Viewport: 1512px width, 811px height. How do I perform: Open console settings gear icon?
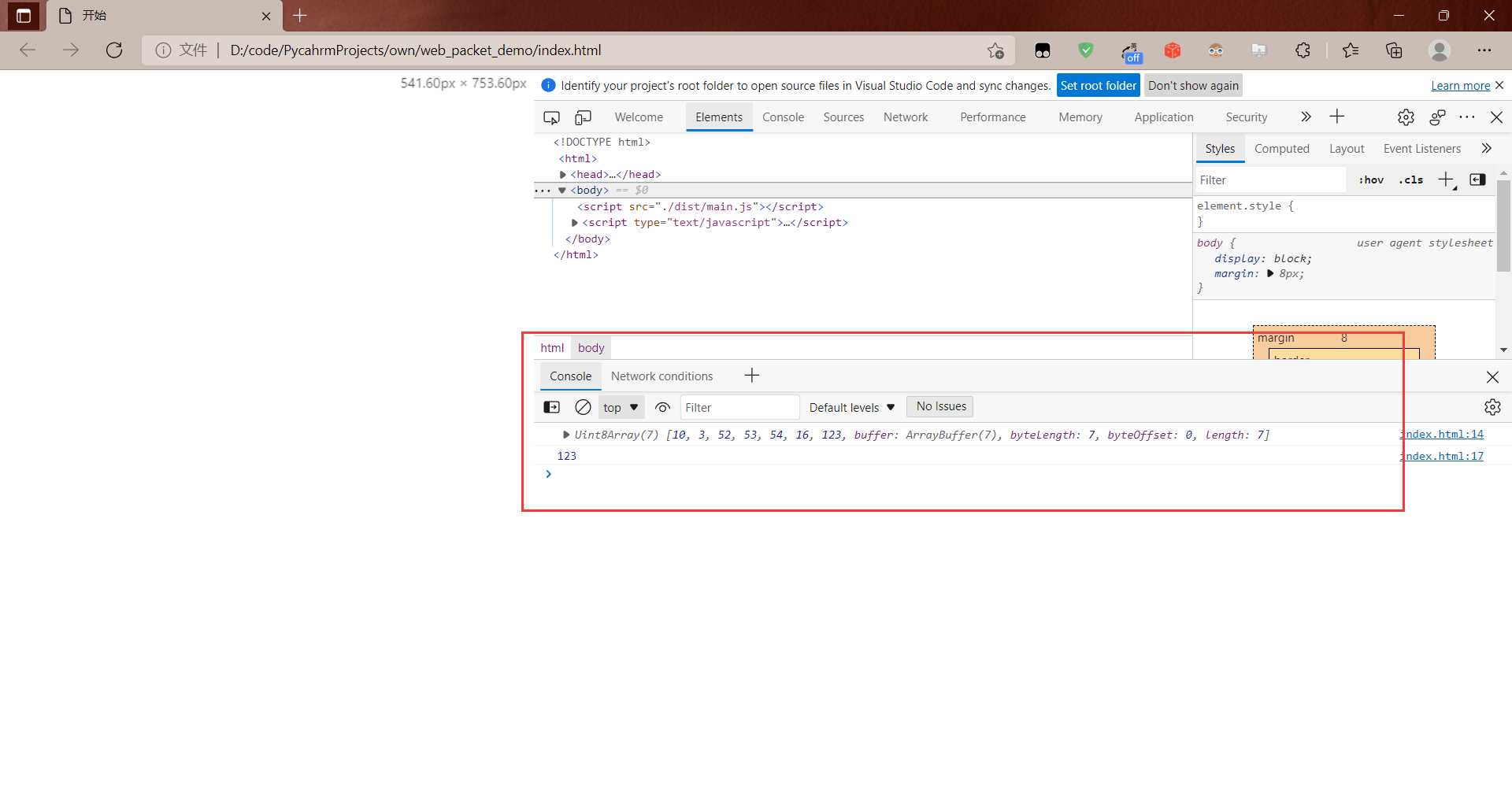click(1492, 407)
